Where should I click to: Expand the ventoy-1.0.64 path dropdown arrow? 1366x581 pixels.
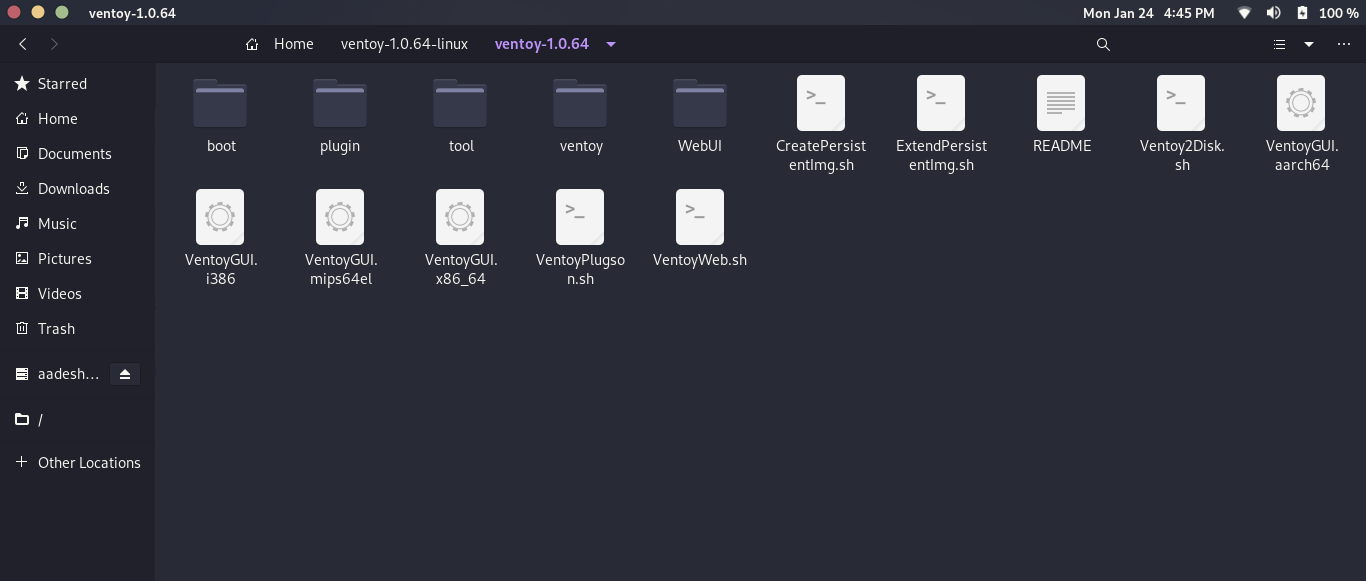point(611,44)
